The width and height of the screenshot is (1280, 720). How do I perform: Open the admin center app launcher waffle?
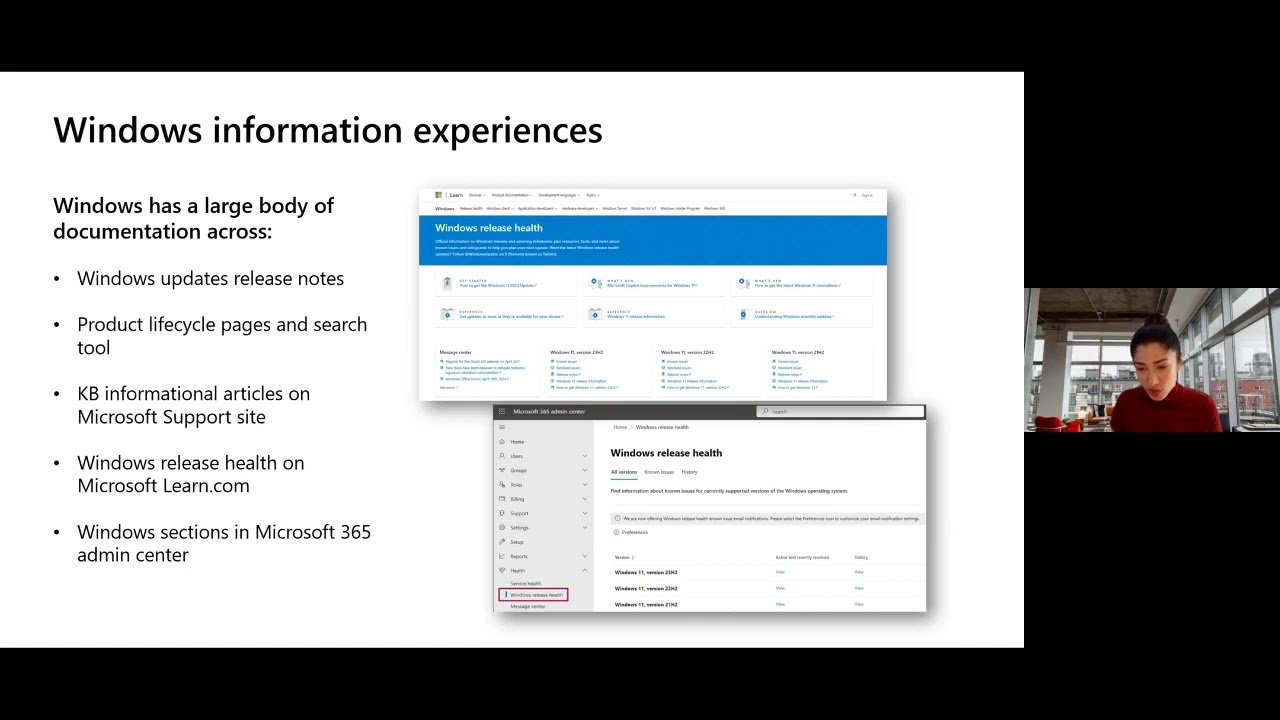502,412
